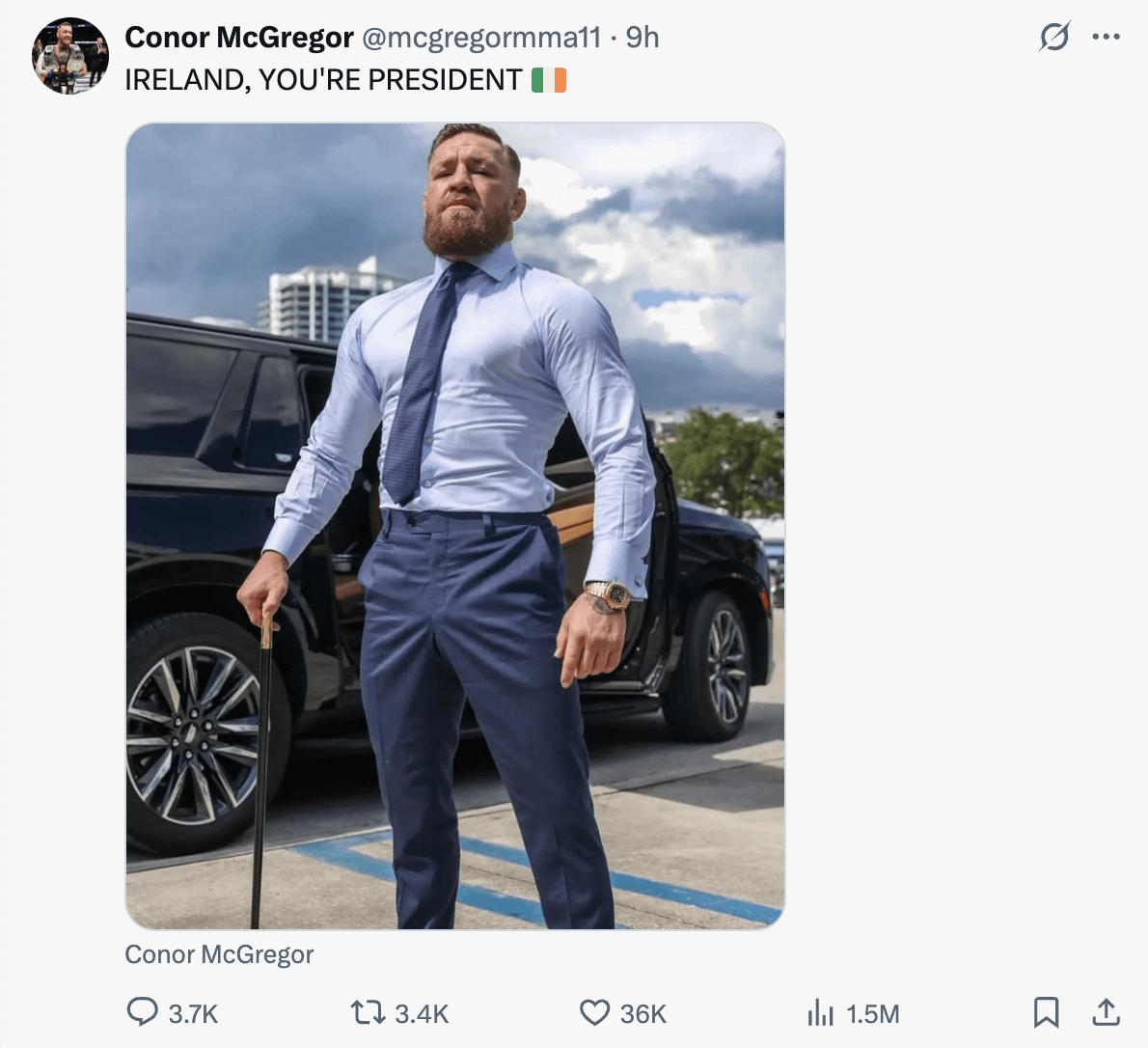Image resolution: width=1148 pixels, height=1048 pixels.
Task: Click the repost arrows icon
Action: pyautogui.click(x=366, y=1012)
